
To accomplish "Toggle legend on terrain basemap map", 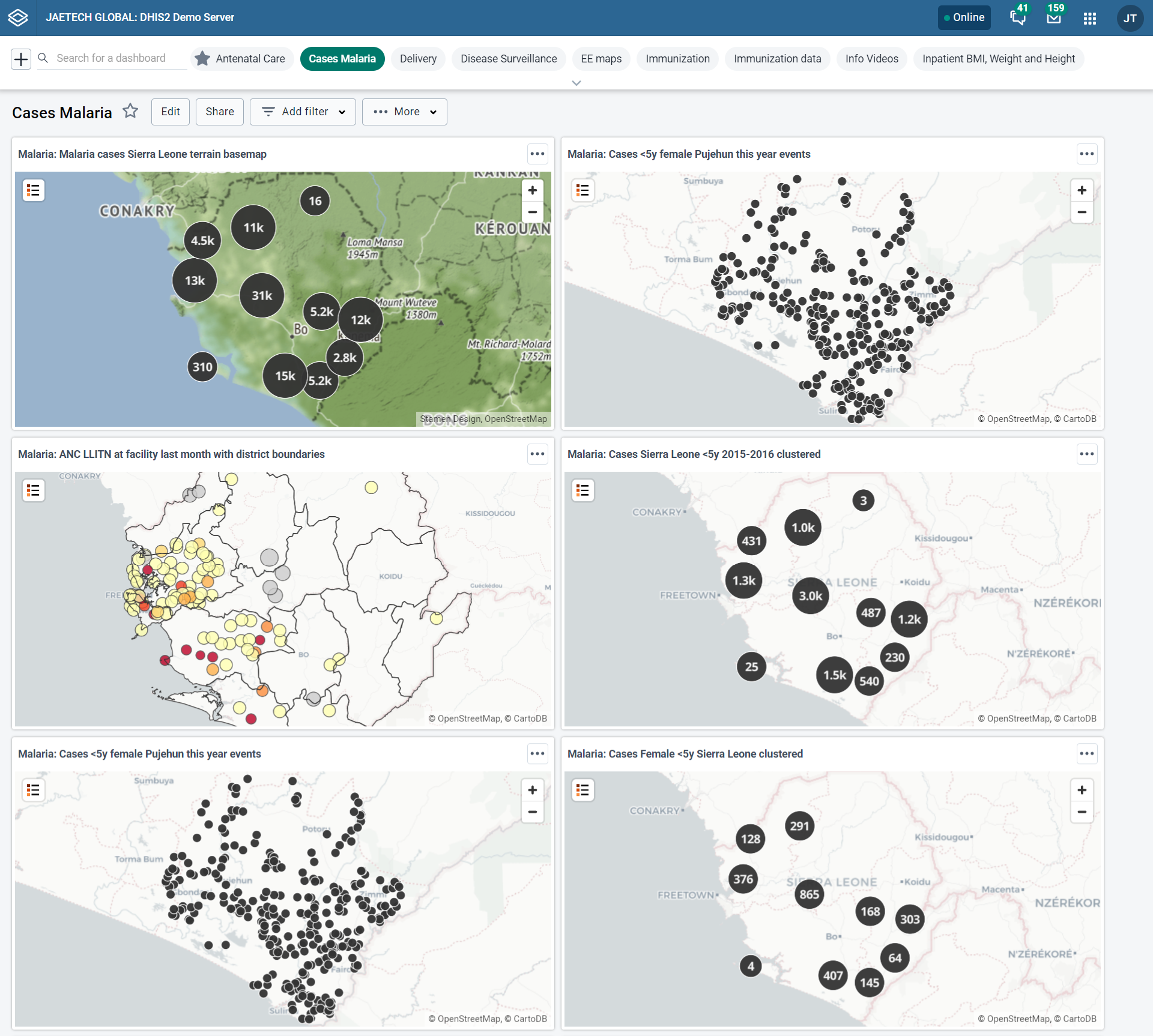I will (34, 190).
